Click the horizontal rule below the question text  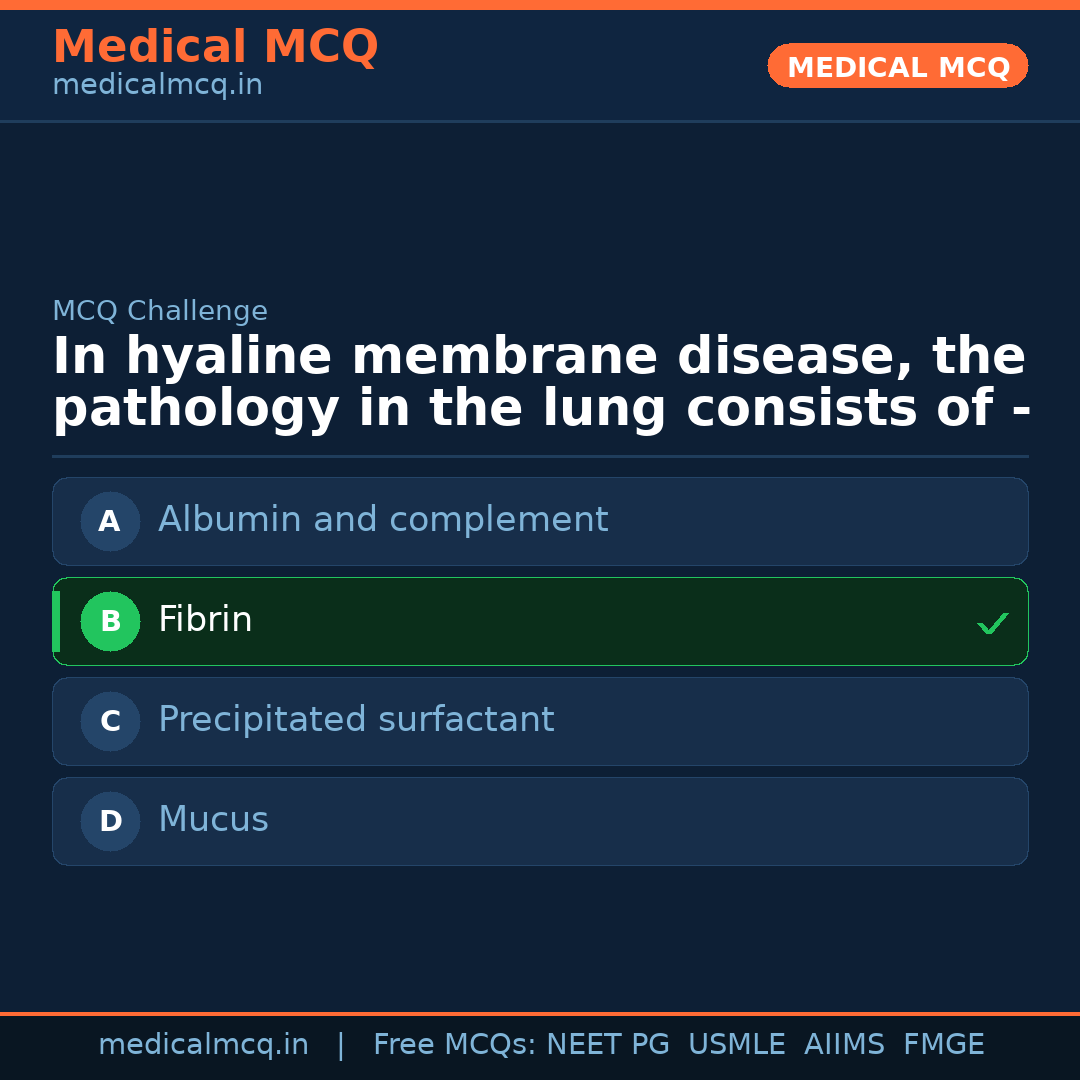click(x=540, y=455)
